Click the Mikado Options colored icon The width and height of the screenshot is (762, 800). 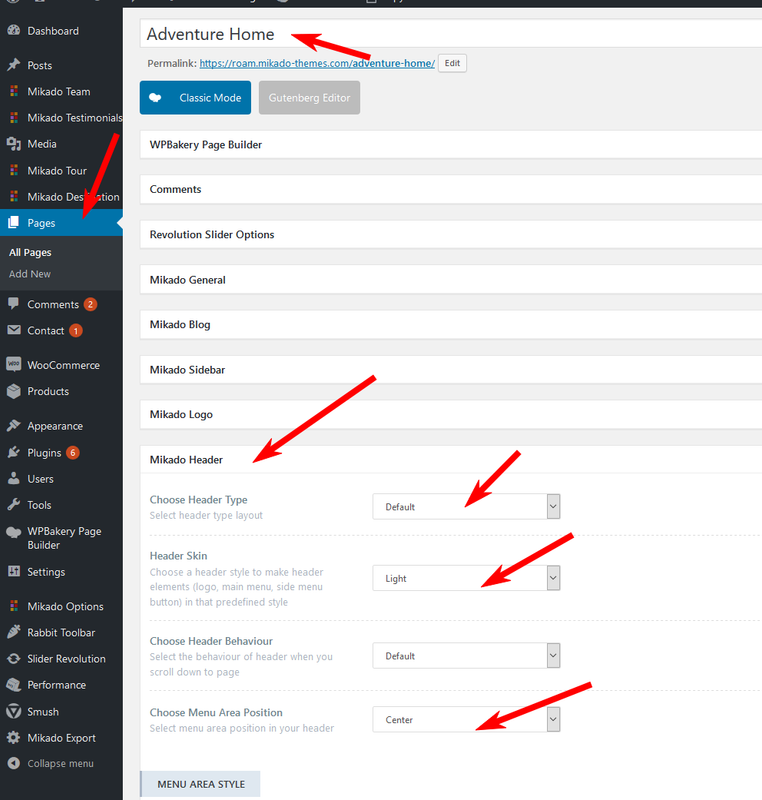click(x=14, y=606)
